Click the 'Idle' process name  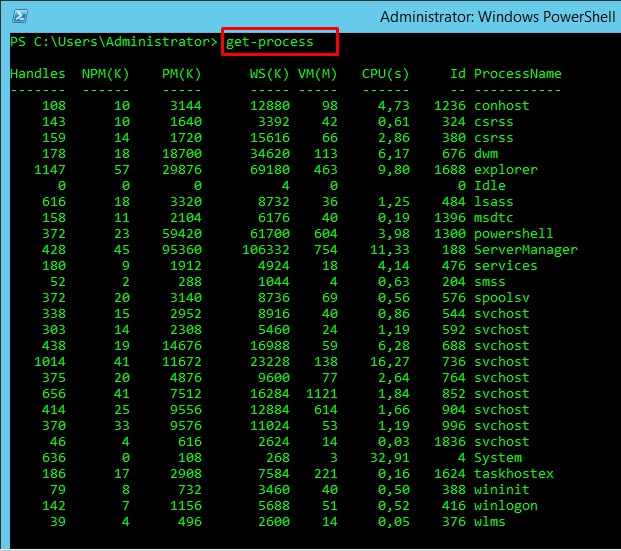click(490, 186)
